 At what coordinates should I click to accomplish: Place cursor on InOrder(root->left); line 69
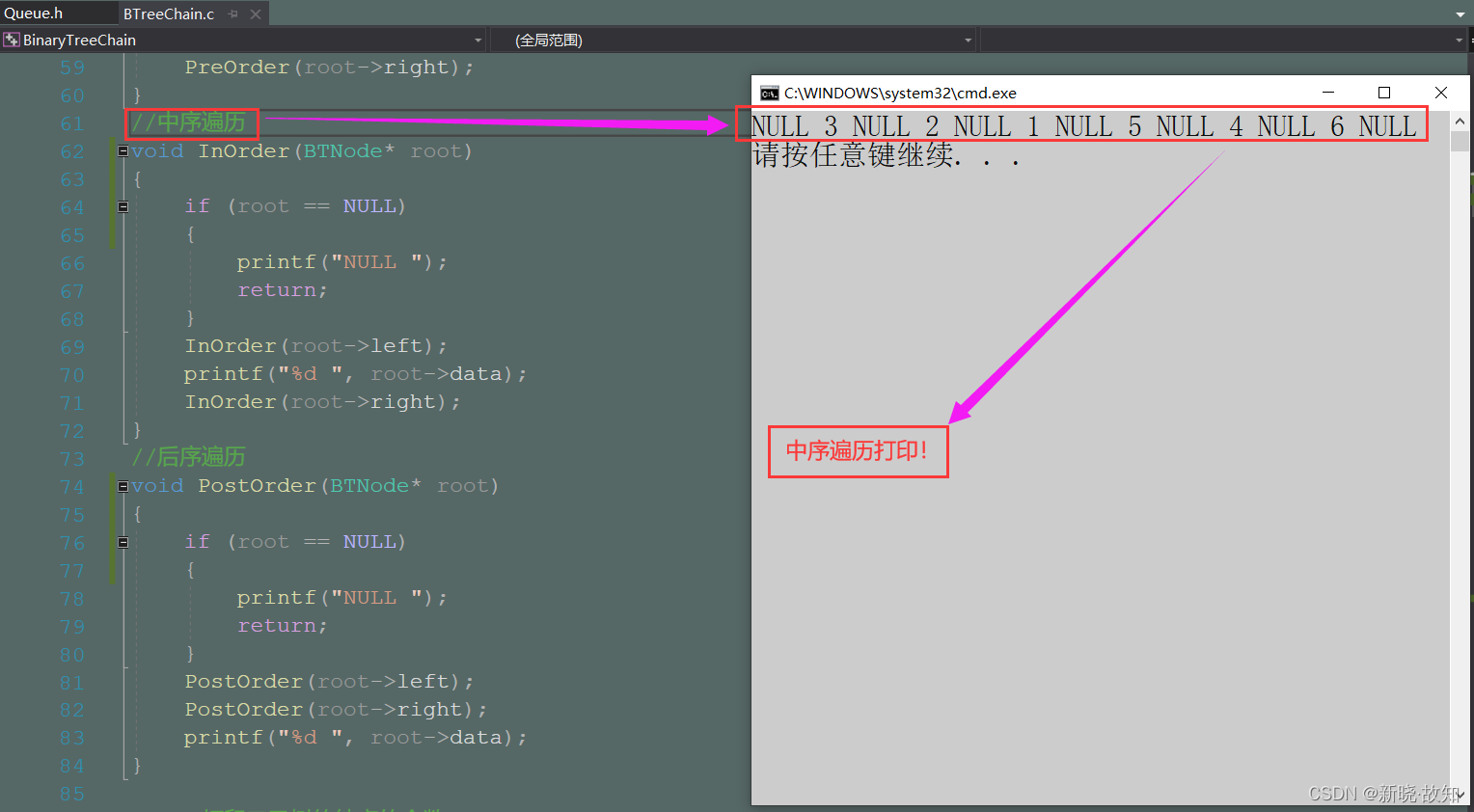pos(315,346)
